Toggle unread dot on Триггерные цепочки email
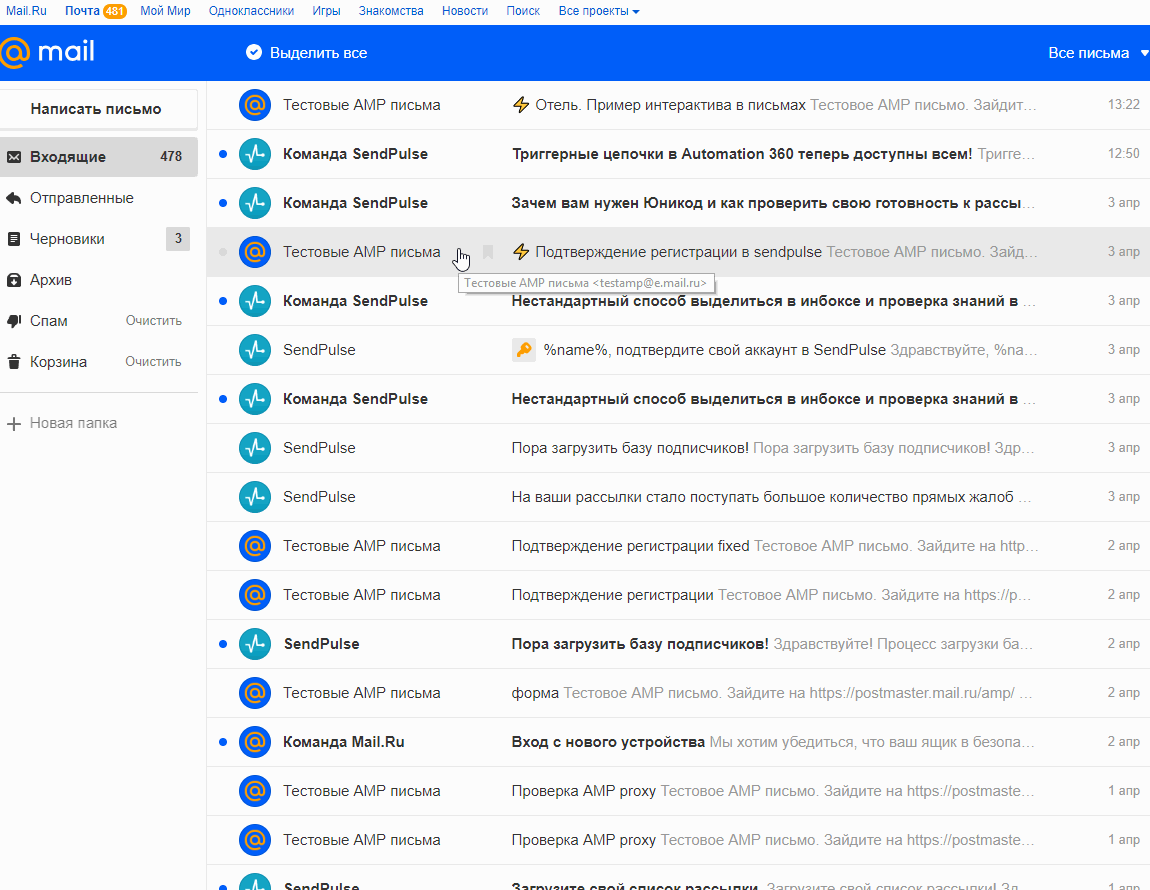The height and width of the screenshot is (890, 1150). (x=223, y=154)
